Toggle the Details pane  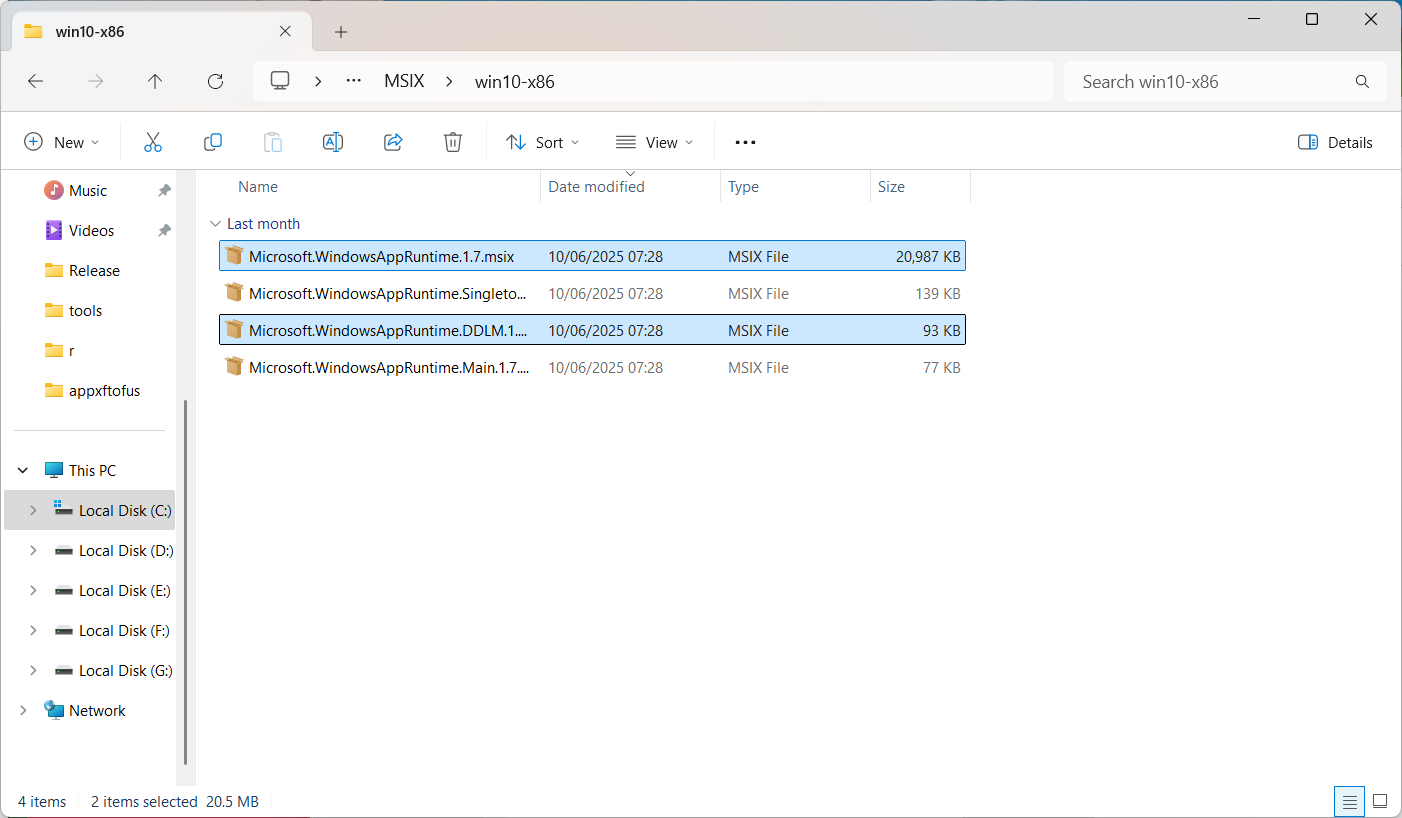pos(1334,142)
